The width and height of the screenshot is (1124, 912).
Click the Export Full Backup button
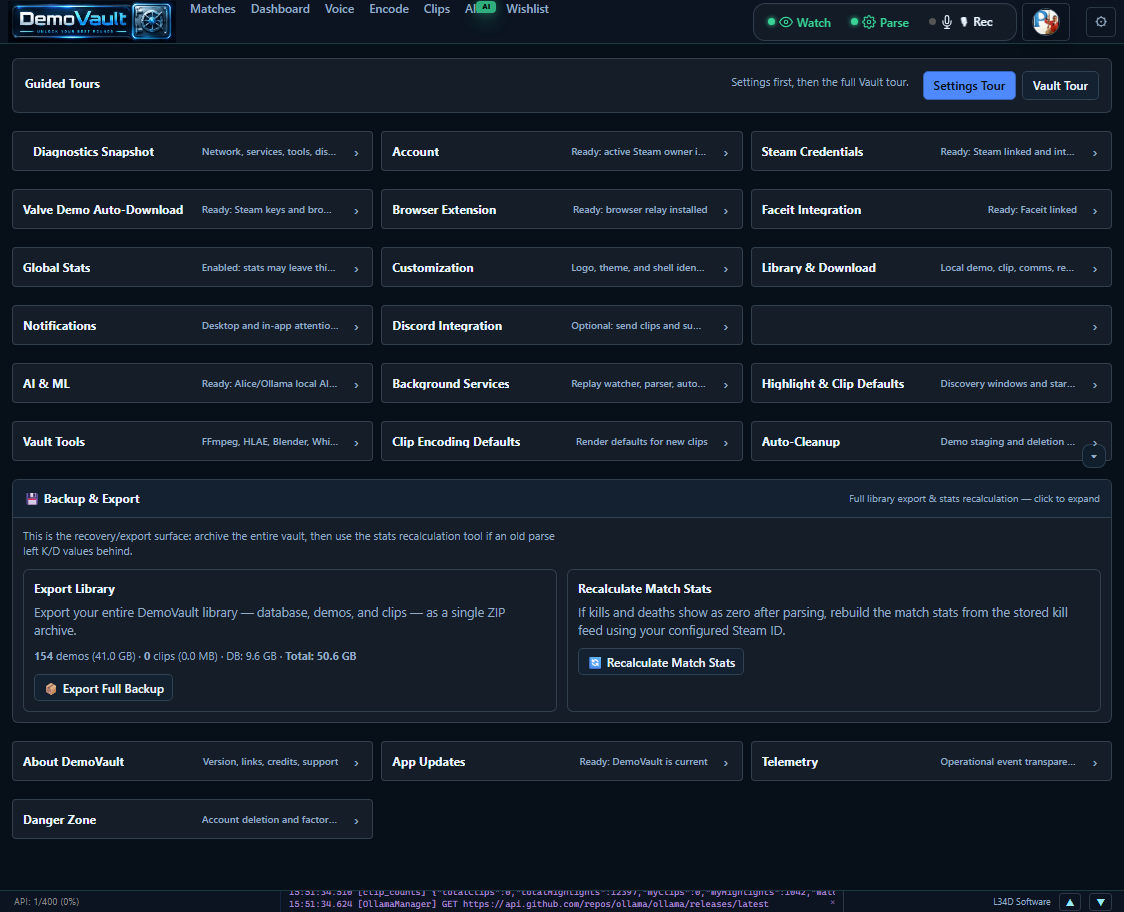point(103,688)
